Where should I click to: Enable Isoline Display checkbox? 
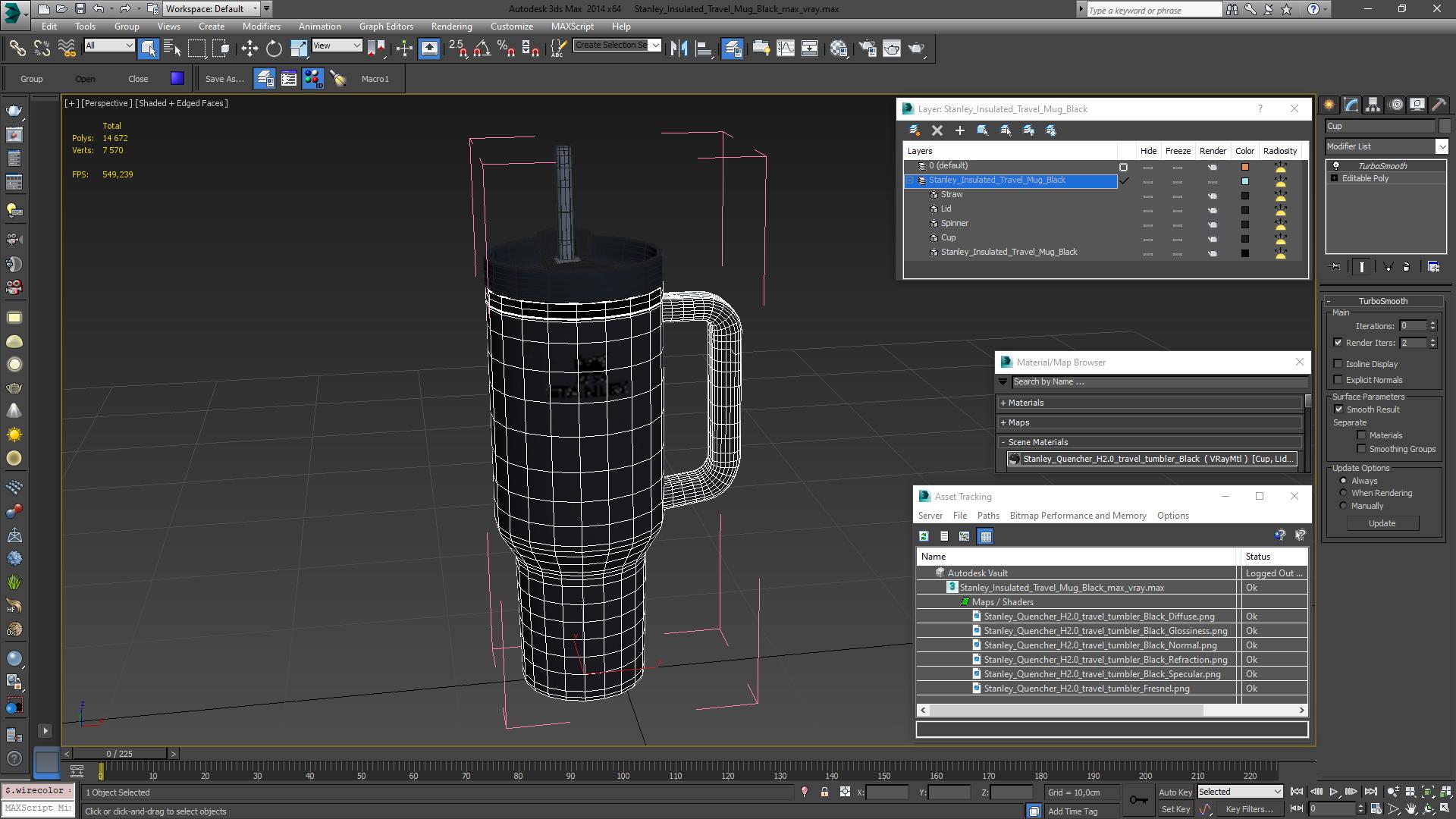[1338, 364]
